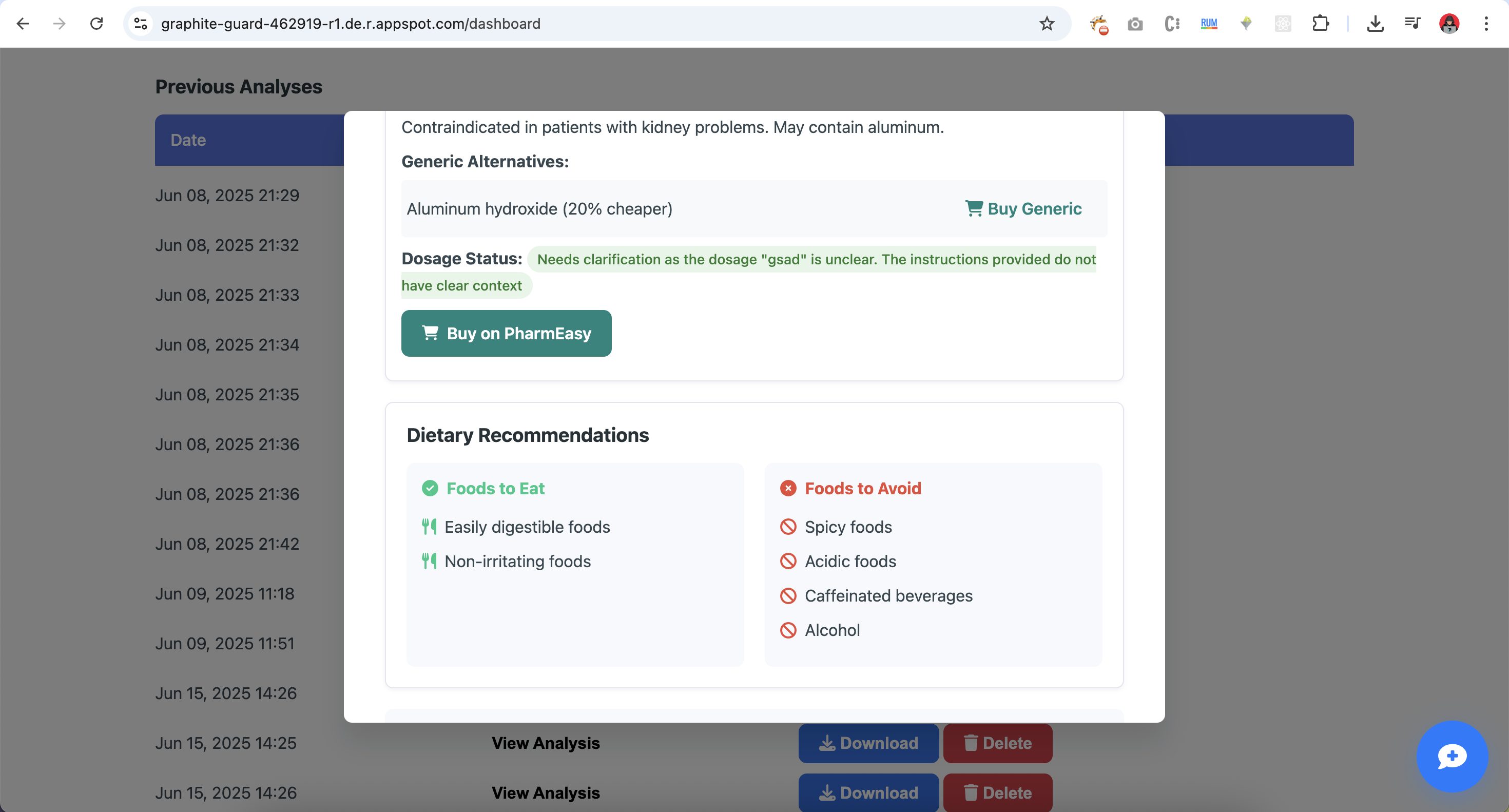Open the RUM extension icon

tap(1209, 24)
